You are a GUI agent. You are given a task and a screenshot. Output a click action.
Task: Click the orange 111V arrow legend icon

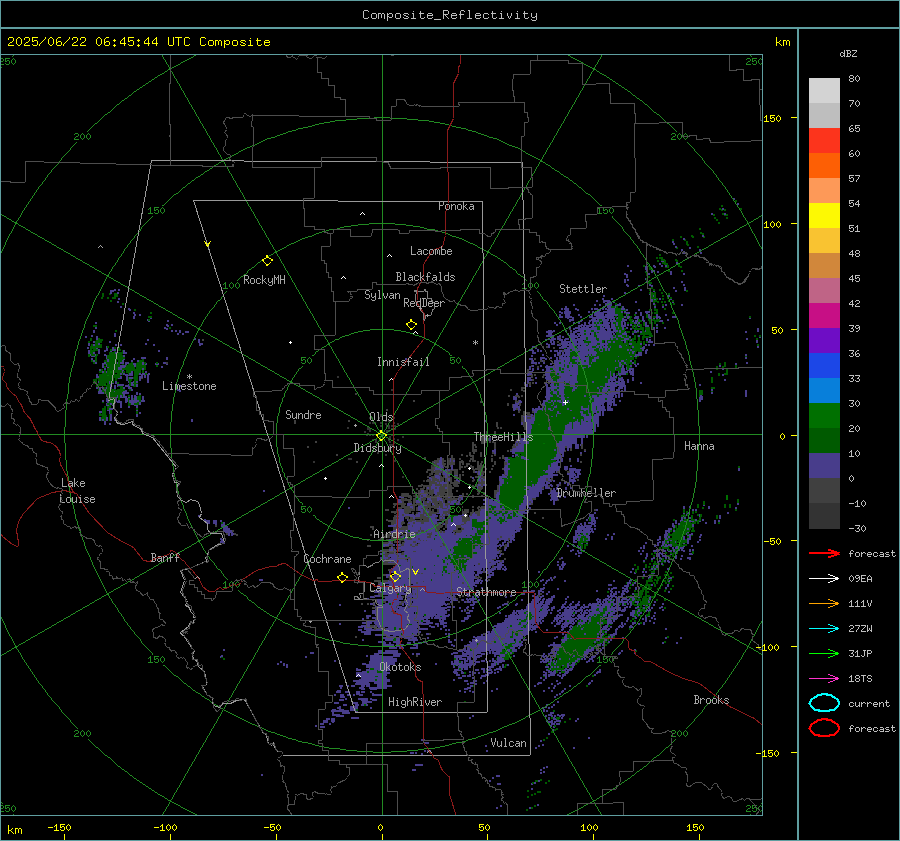click(x=824, y=603)
